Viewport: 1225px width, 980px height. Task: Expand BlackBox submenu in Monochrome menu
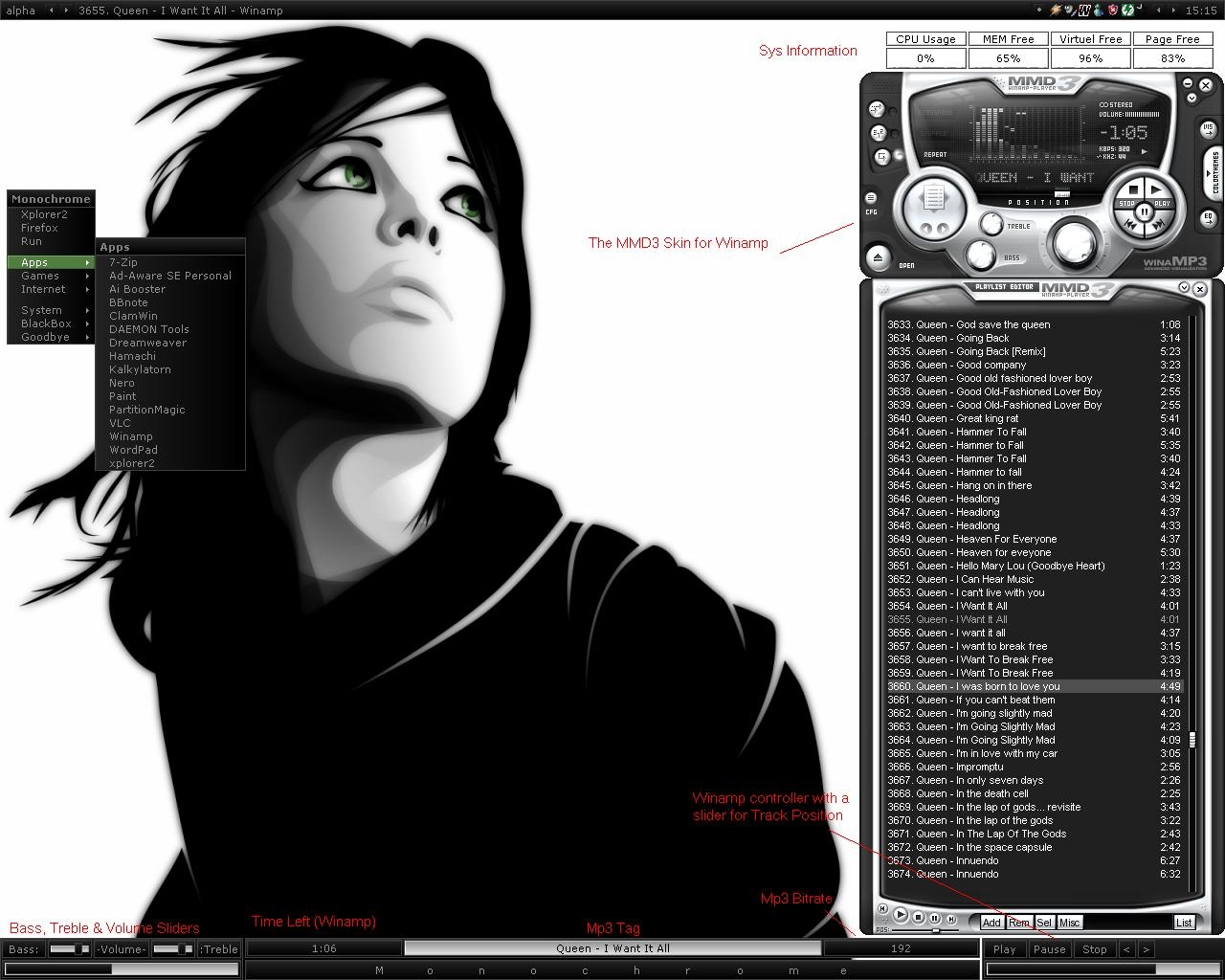point(51,323)
